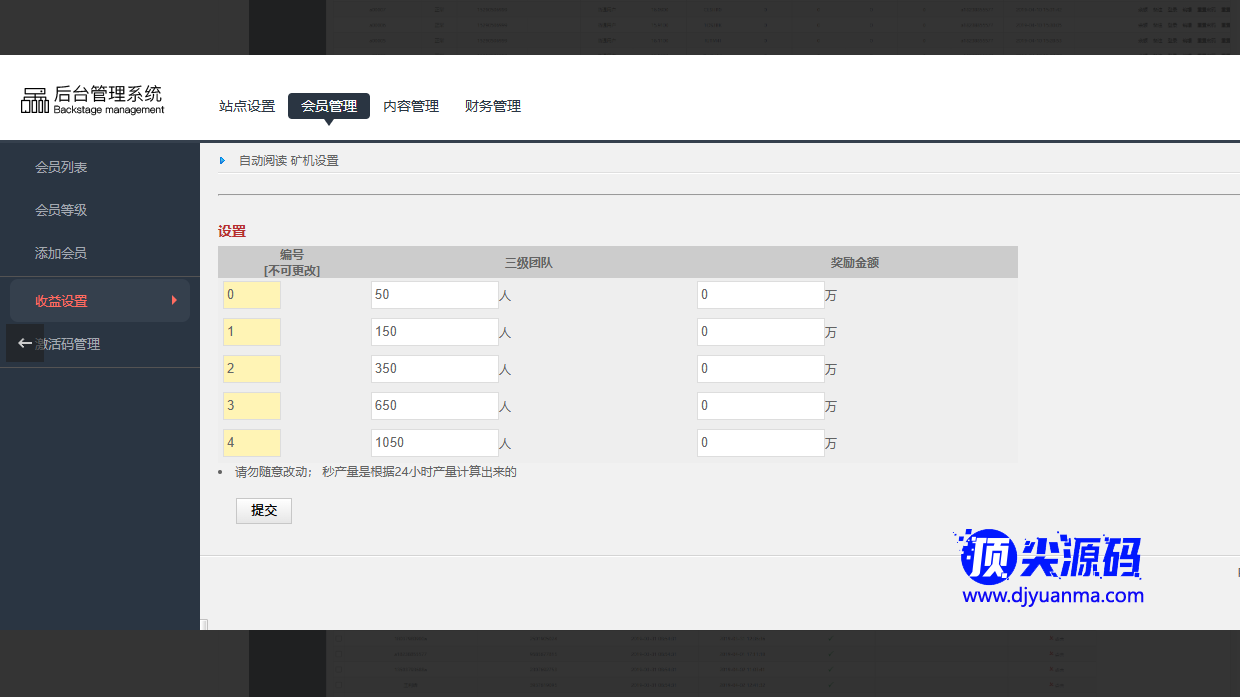The height and width of the screenshot is (697, 1240).
Task: Click the reward amount field for row 0
Action: point(760,295)
